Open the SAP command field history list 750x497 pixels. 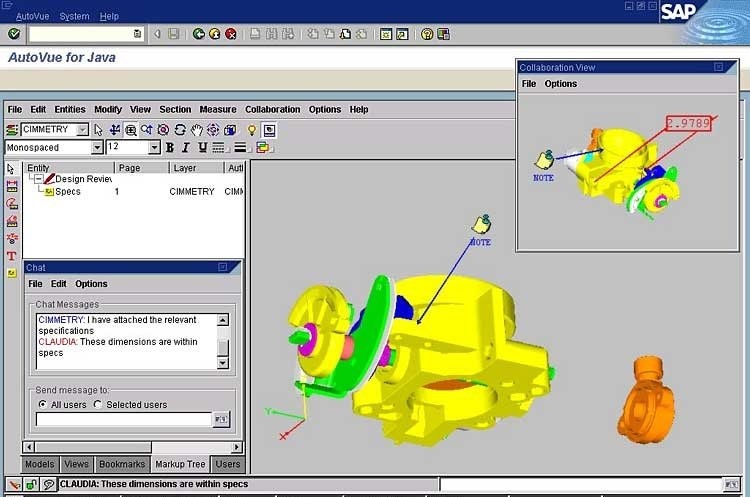137,34
